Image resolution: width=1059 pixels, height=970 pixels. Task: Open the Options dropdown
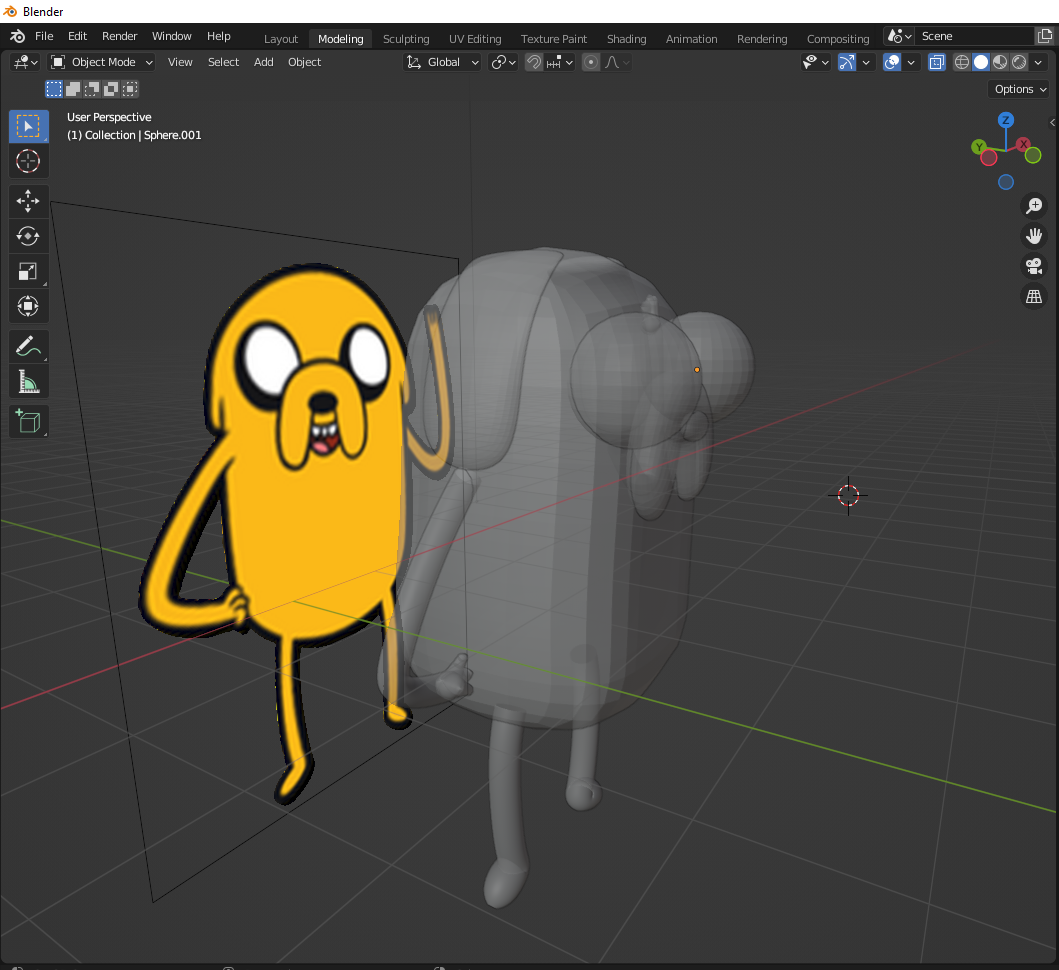click(1020, 89)
